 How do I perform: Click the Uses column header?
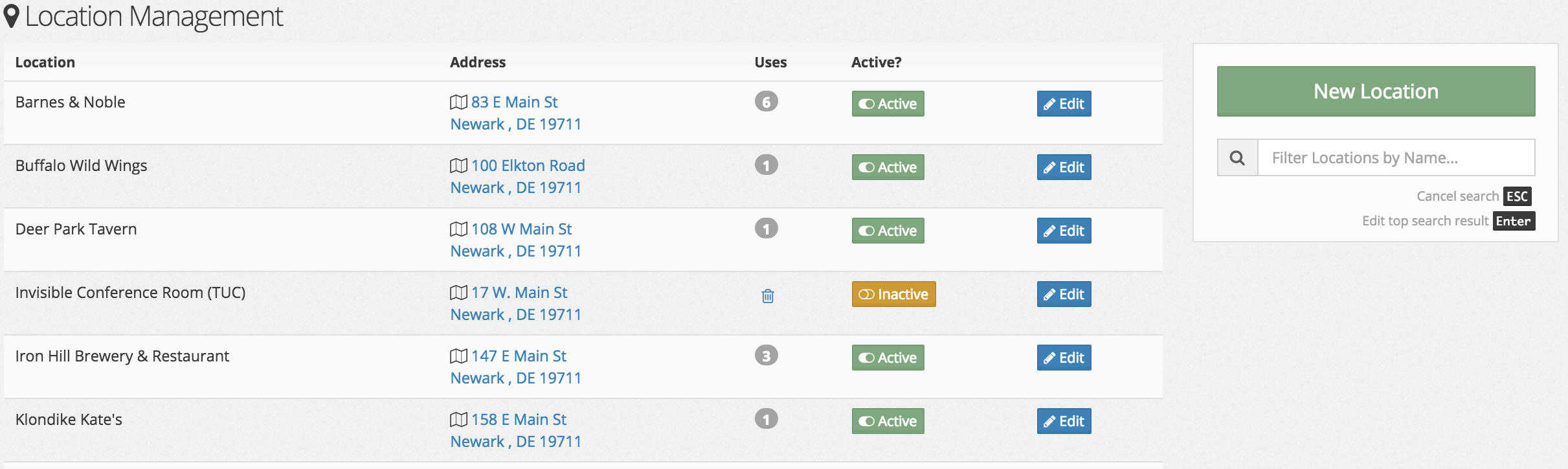click(770, 62)
